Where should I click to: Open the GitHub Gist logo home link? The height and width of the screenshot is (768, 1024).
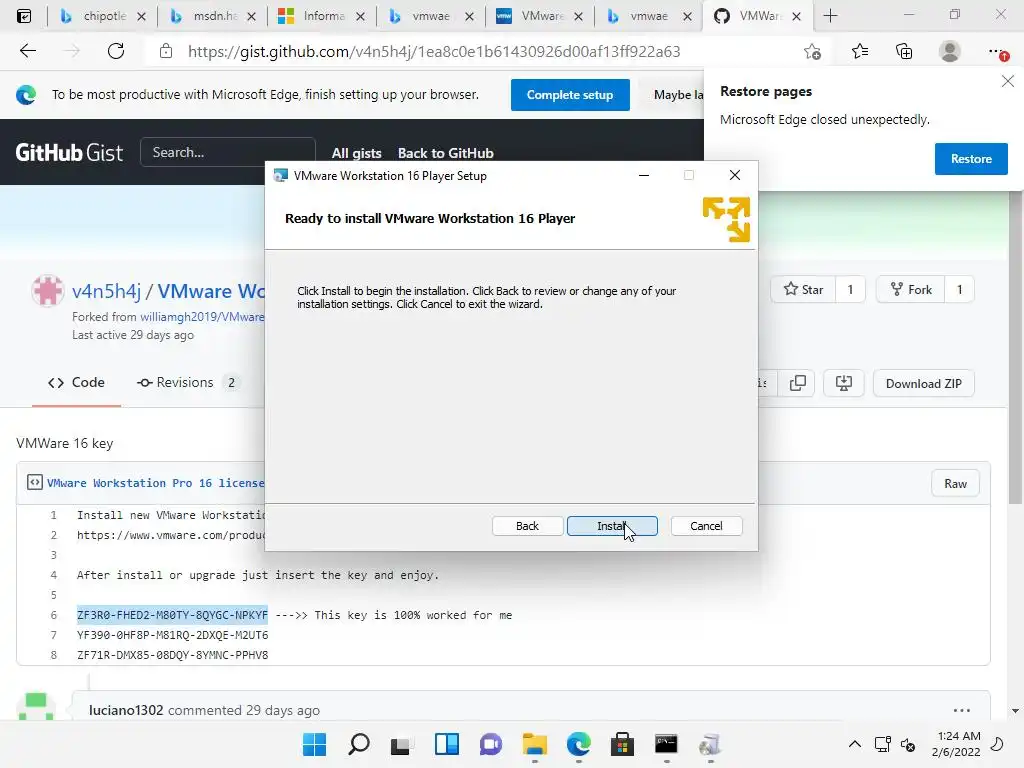(69, 152)
